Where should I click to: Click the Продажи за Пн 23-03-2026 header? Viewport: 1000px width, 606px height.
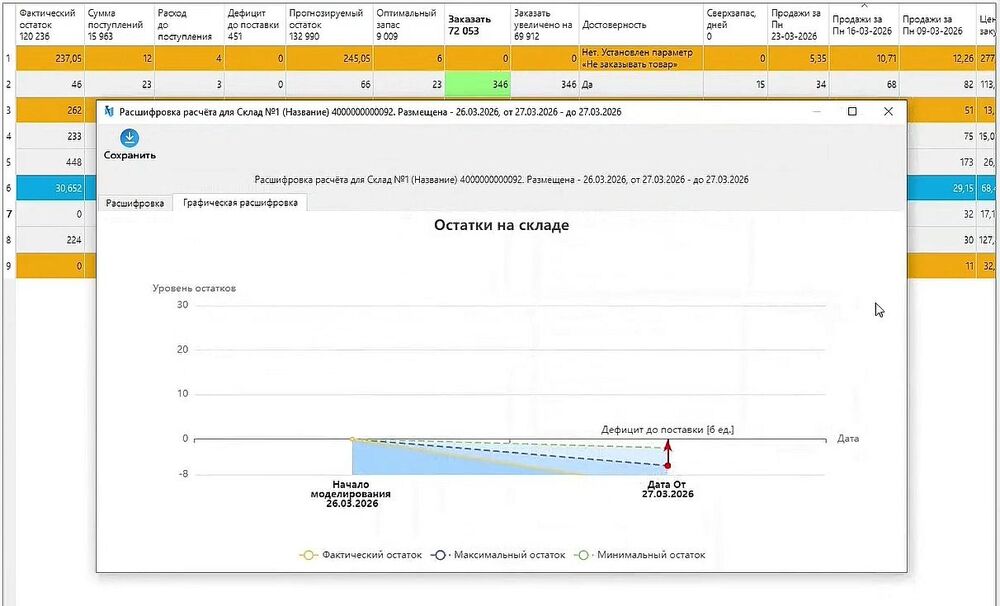point(798,24)
